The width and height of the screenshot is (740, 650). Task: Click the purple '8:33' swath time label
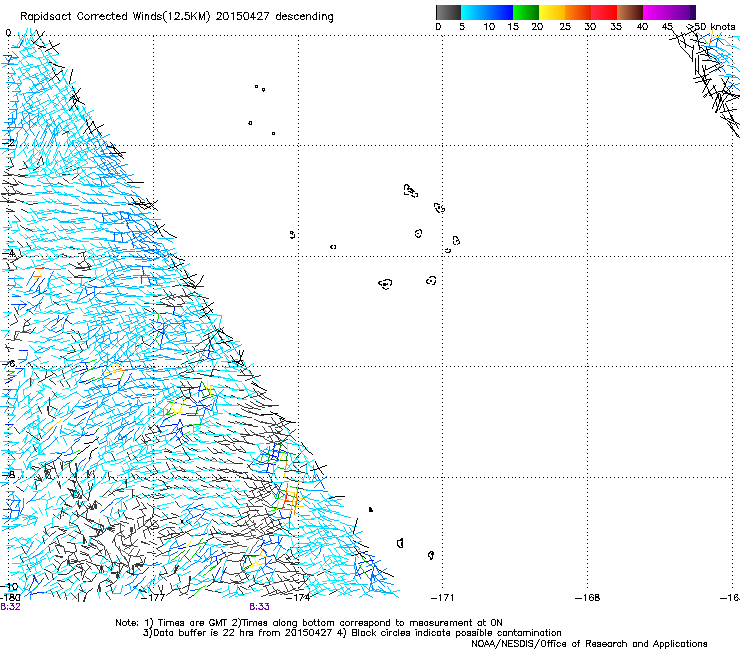coord(260,607)
